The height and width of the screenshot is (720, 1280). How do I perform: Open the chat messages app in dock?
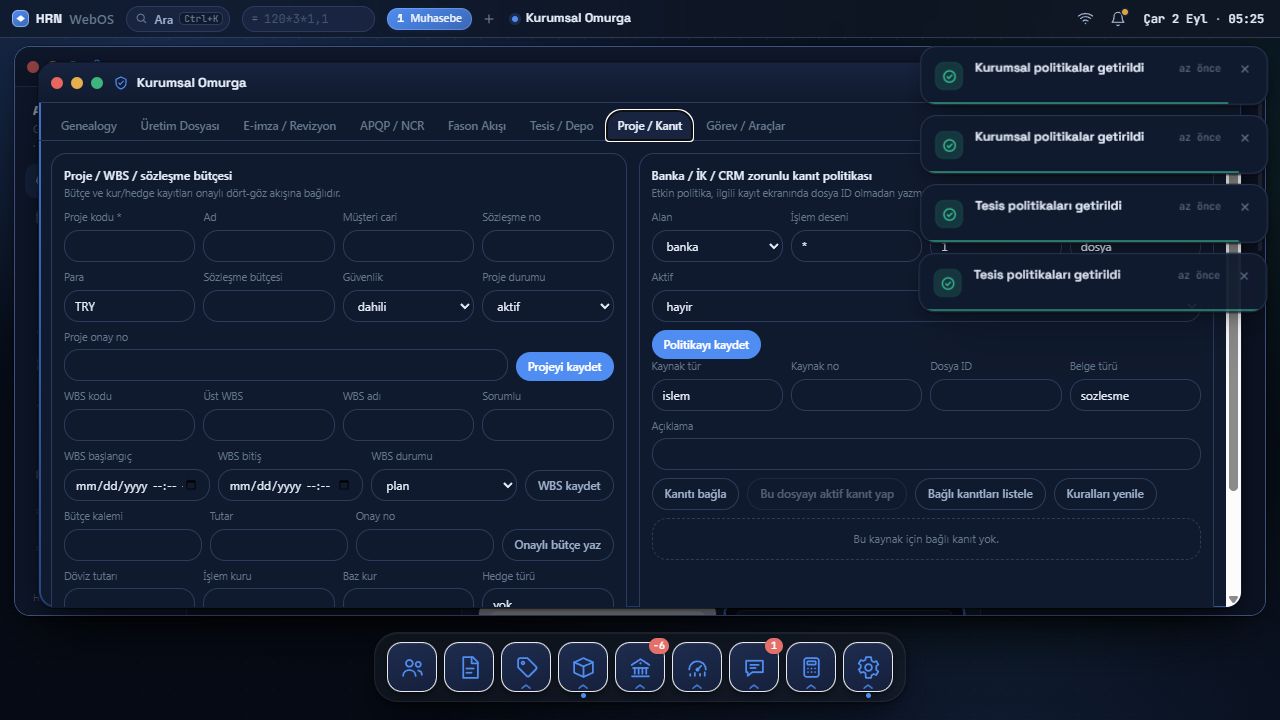coord(754,667)
